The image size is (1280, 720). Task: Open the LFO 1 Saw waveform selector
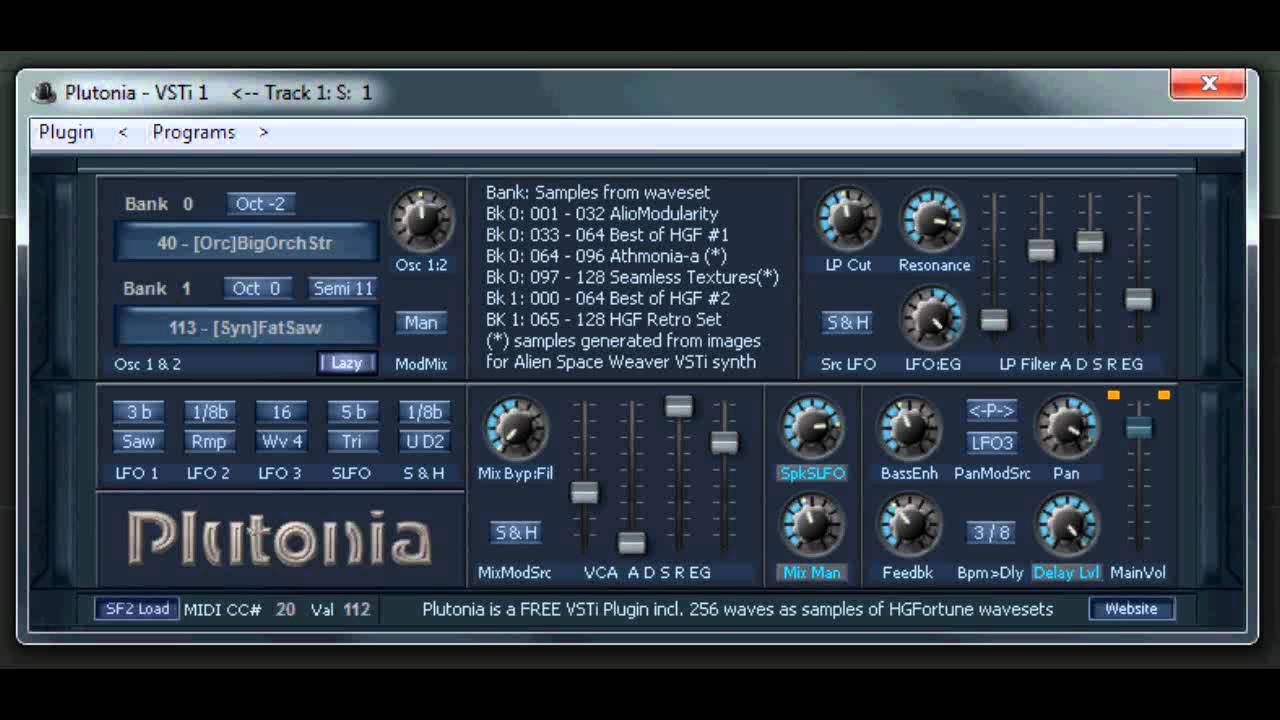coord(139,441)
